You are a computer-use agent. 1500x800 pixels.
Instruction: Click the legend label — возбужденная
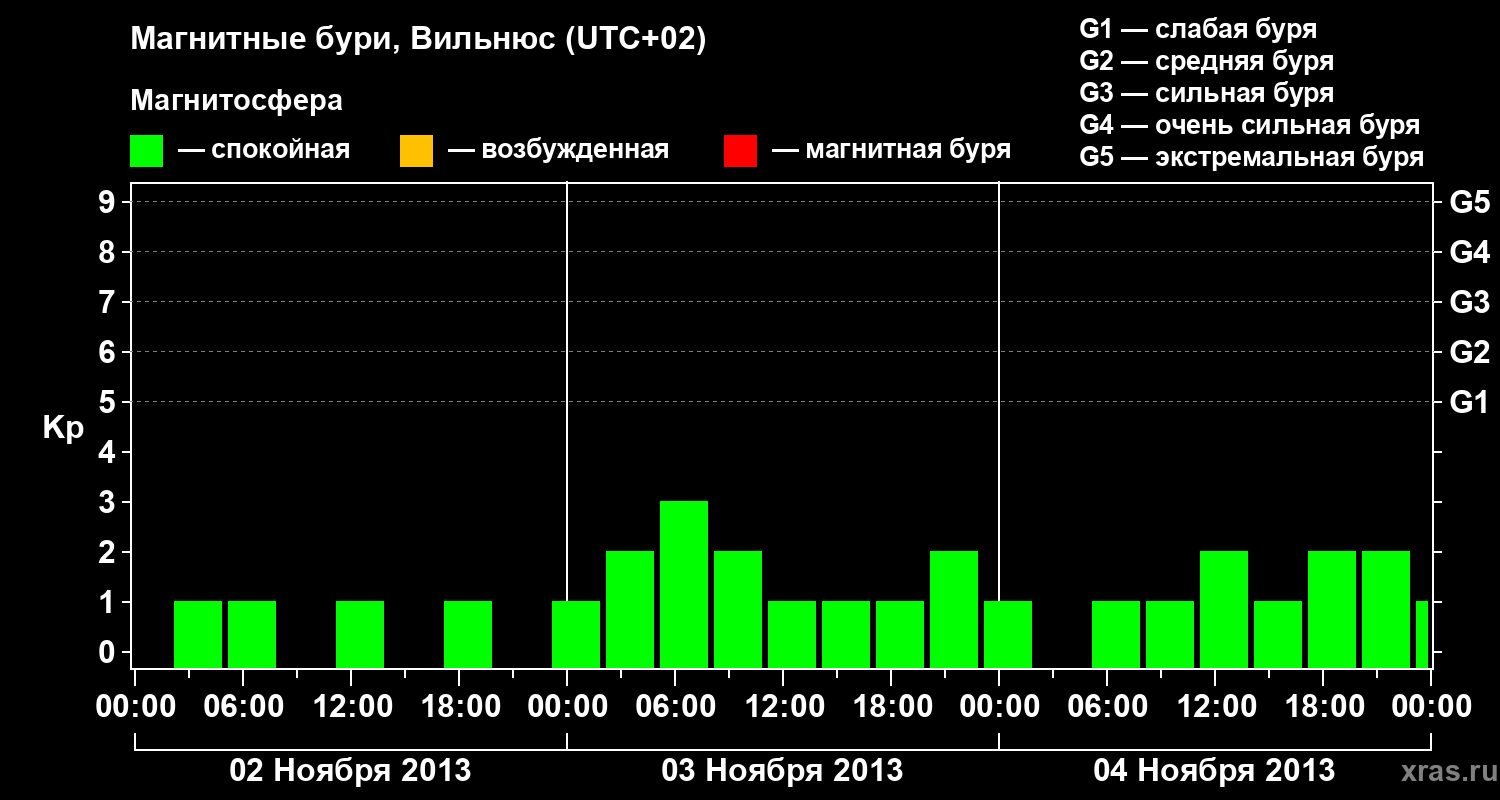(559, 150)
